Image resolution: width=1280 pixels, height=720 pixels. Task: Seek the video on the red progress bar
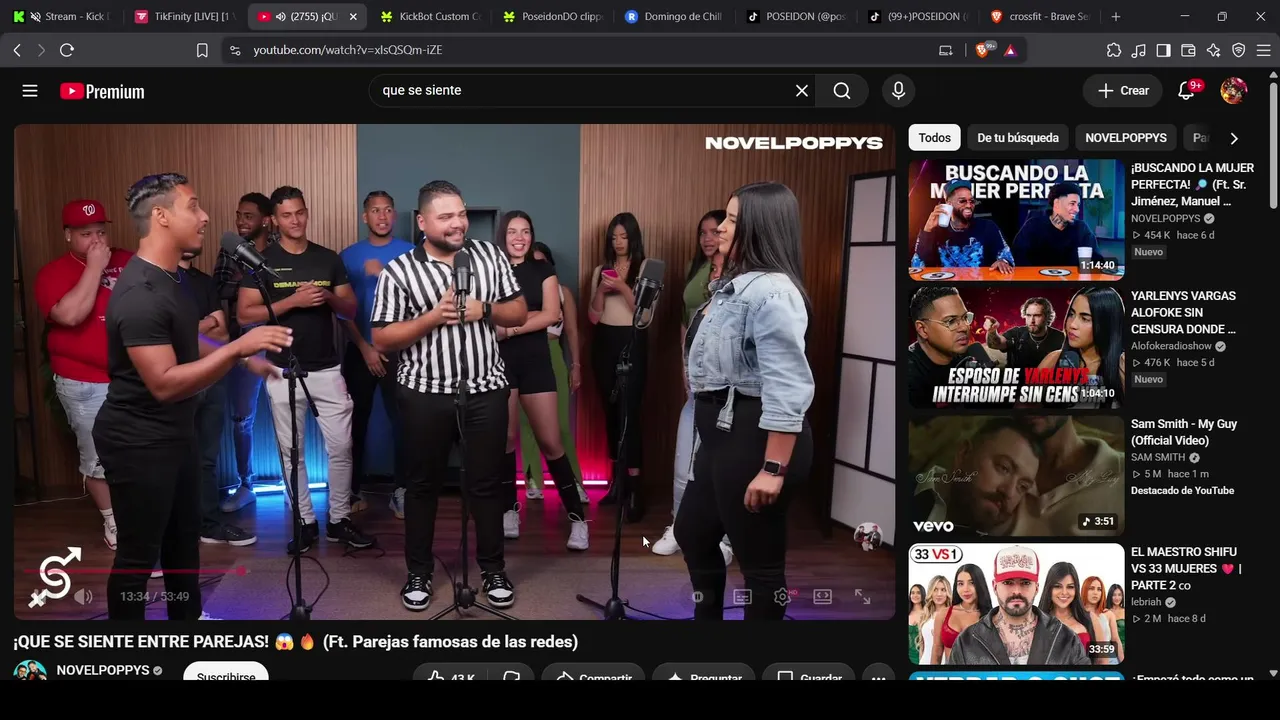455,572
